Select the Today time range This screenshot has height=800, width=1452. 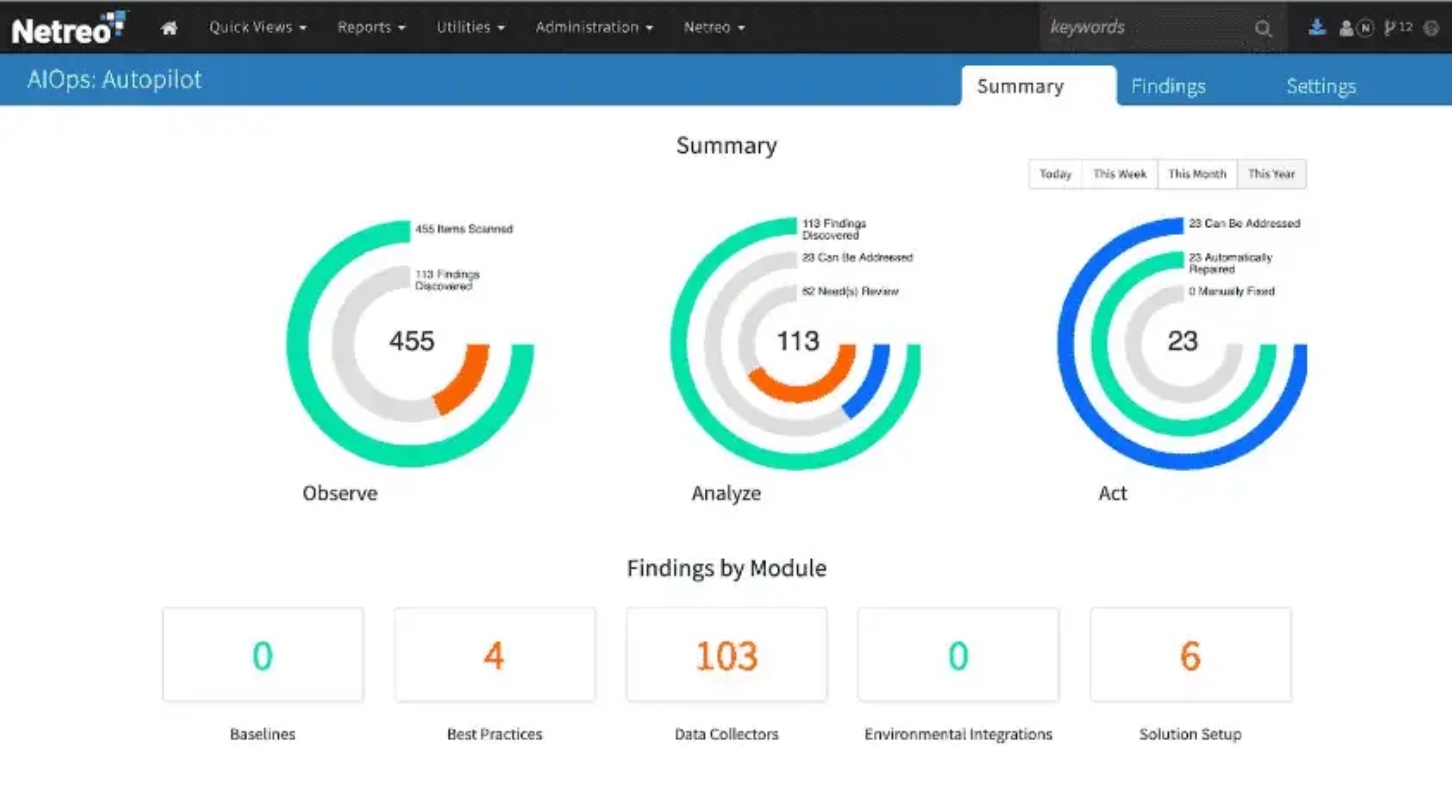coord(1055,174)
